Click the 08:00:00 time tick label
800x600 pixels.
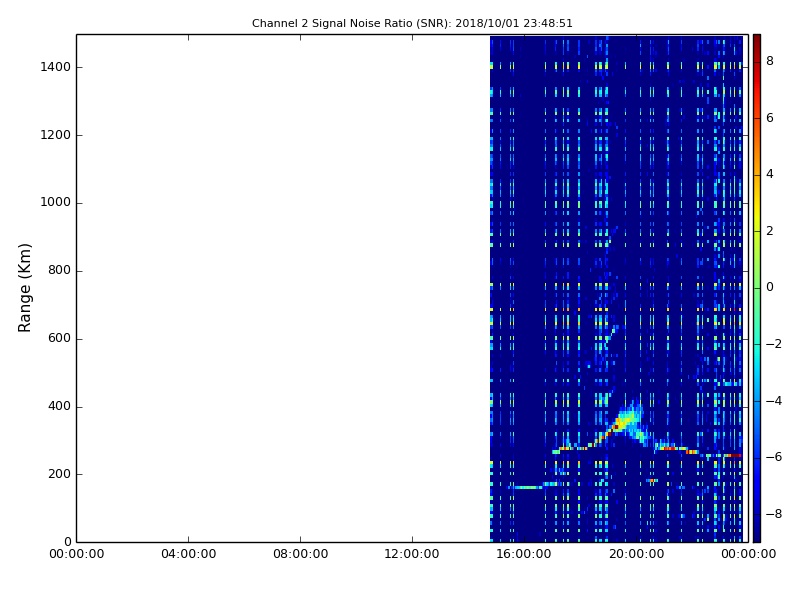coord(301,554)
